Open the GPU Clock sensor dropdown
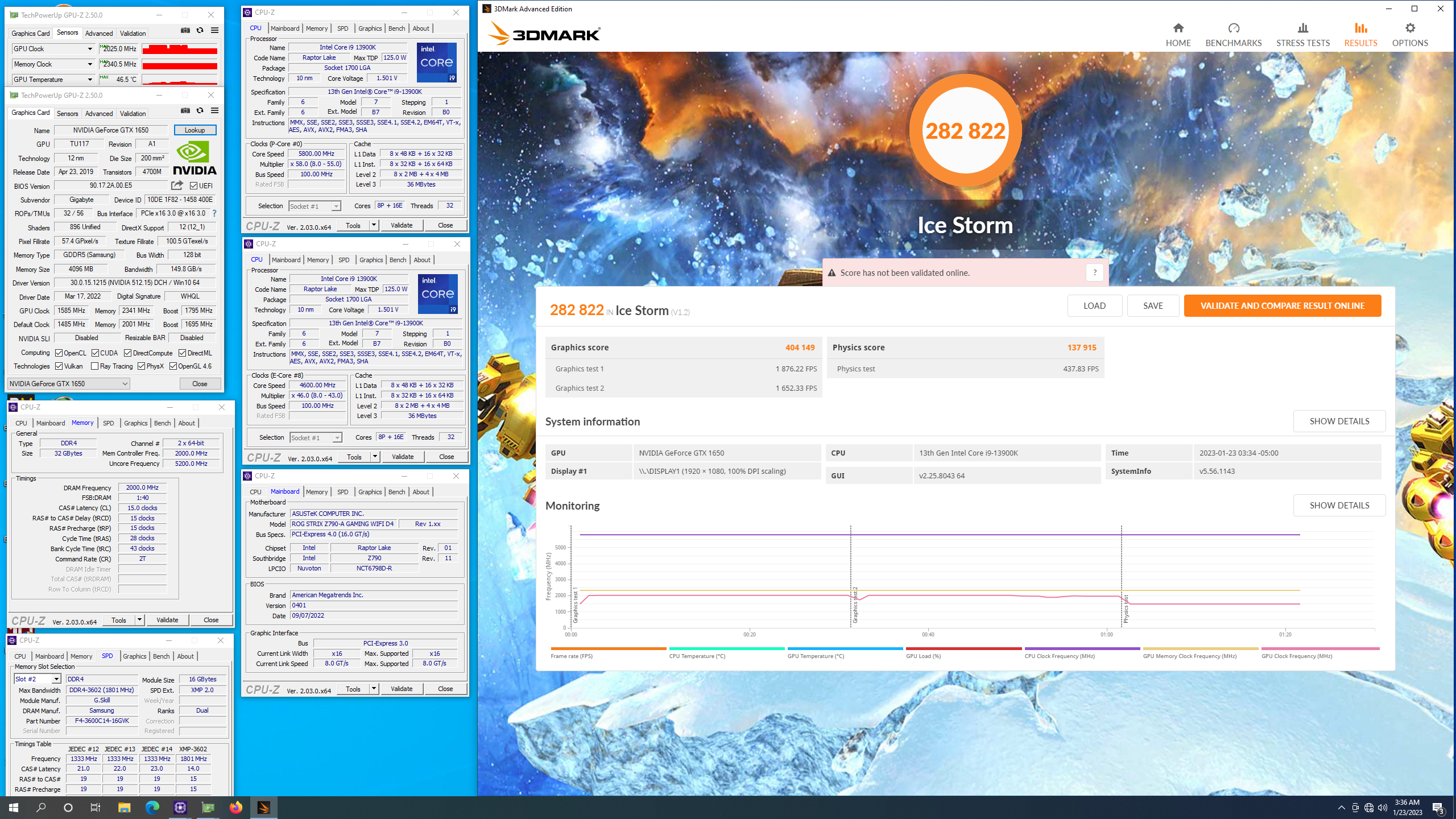 (90, 49)
